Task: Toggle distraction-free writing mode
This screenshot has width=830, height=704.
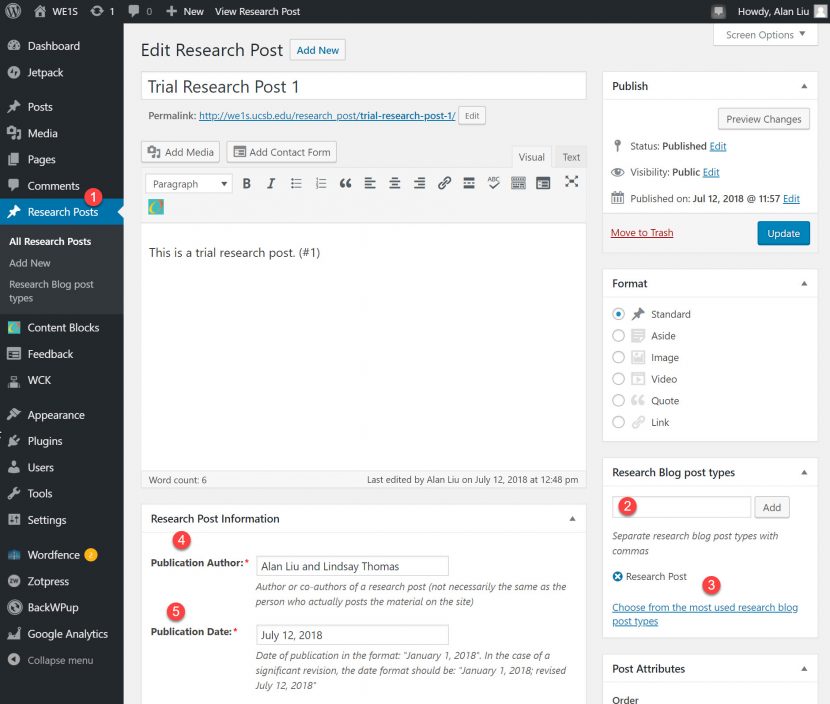Action: (572, 182)
